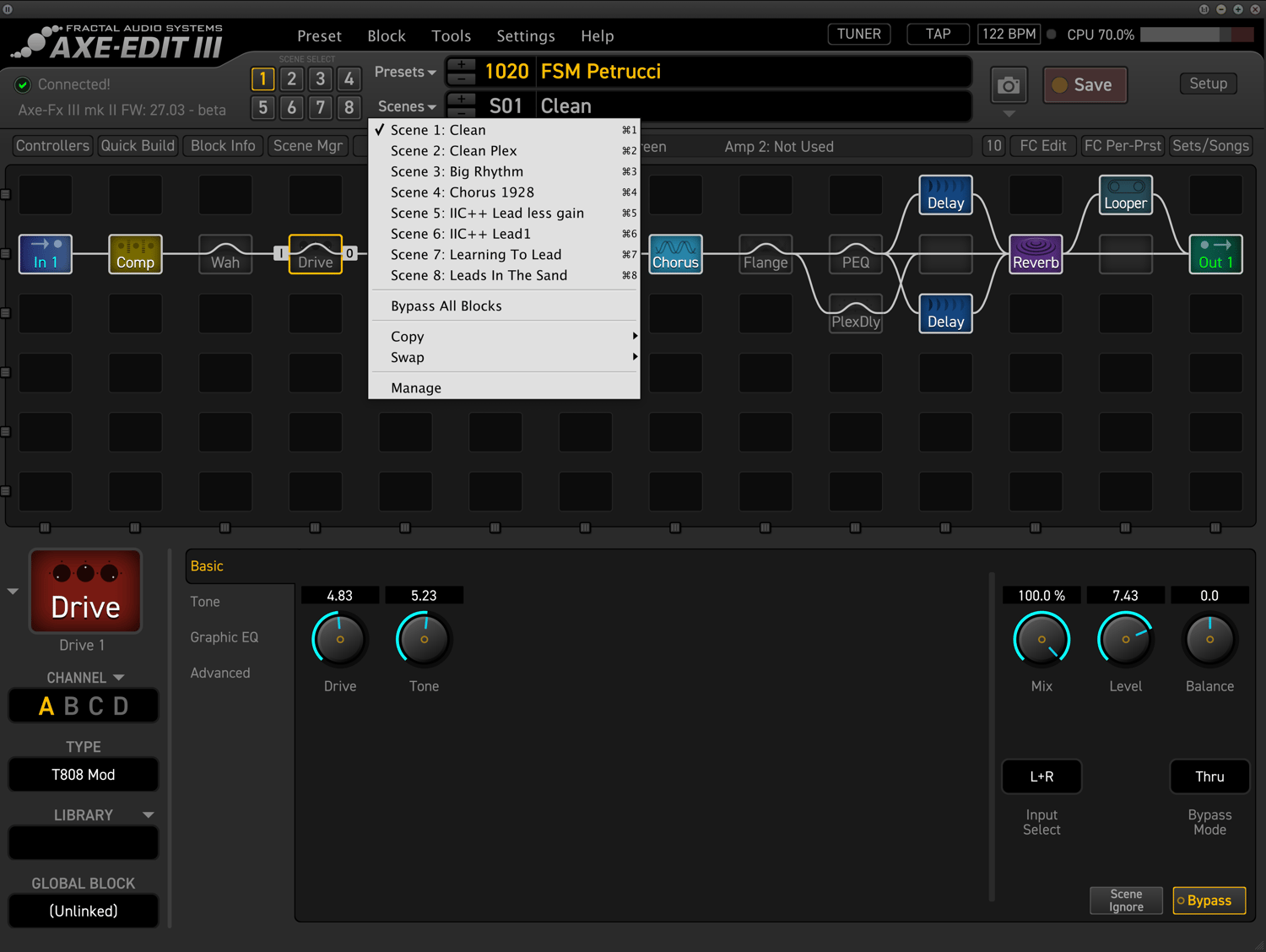Open Quick Build
Image resolution: width=1266 pixels, height=952 pixels.
point(138,146)
